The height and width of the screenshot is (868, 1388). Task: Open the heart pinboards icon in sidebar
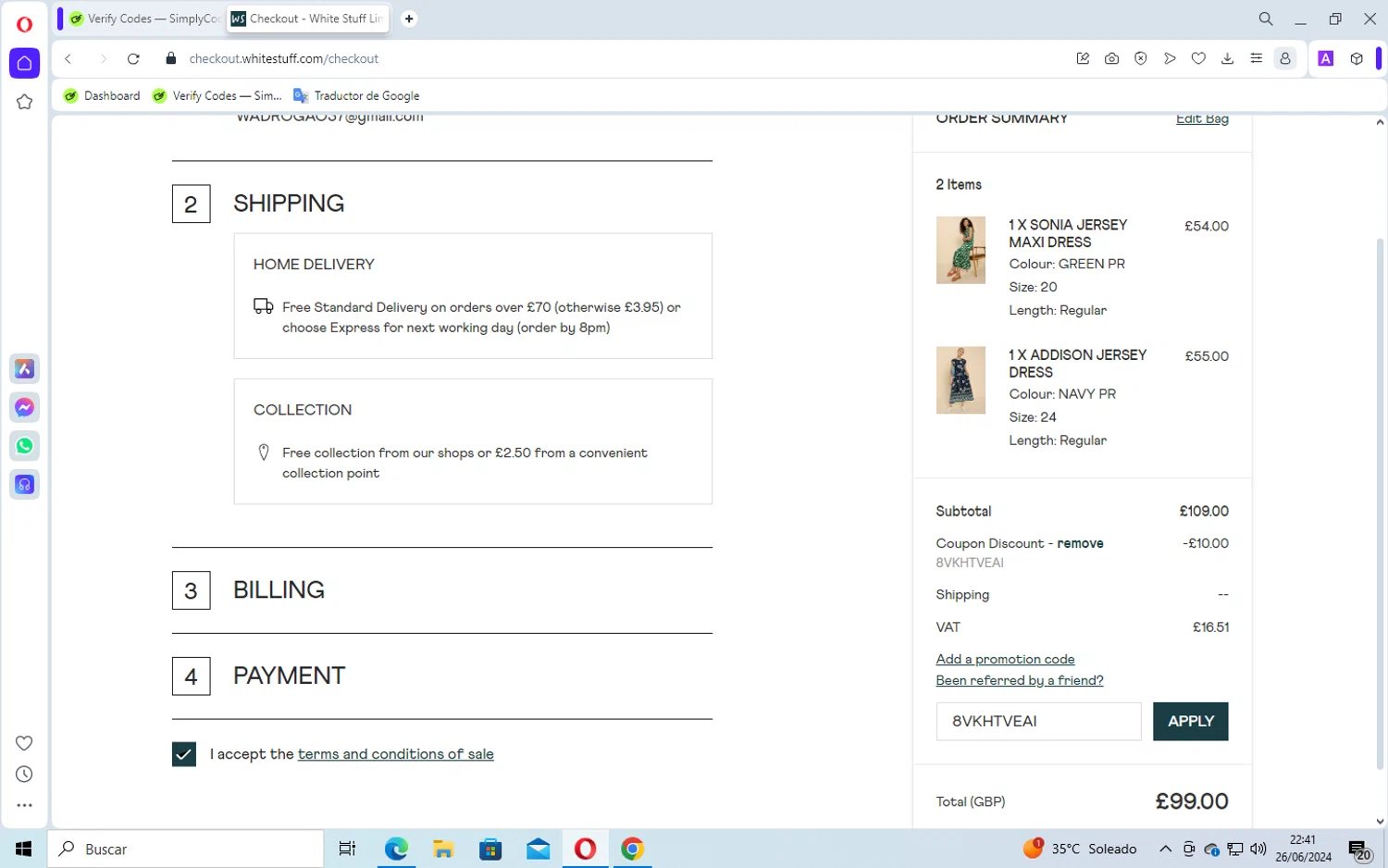click(25, 743)
